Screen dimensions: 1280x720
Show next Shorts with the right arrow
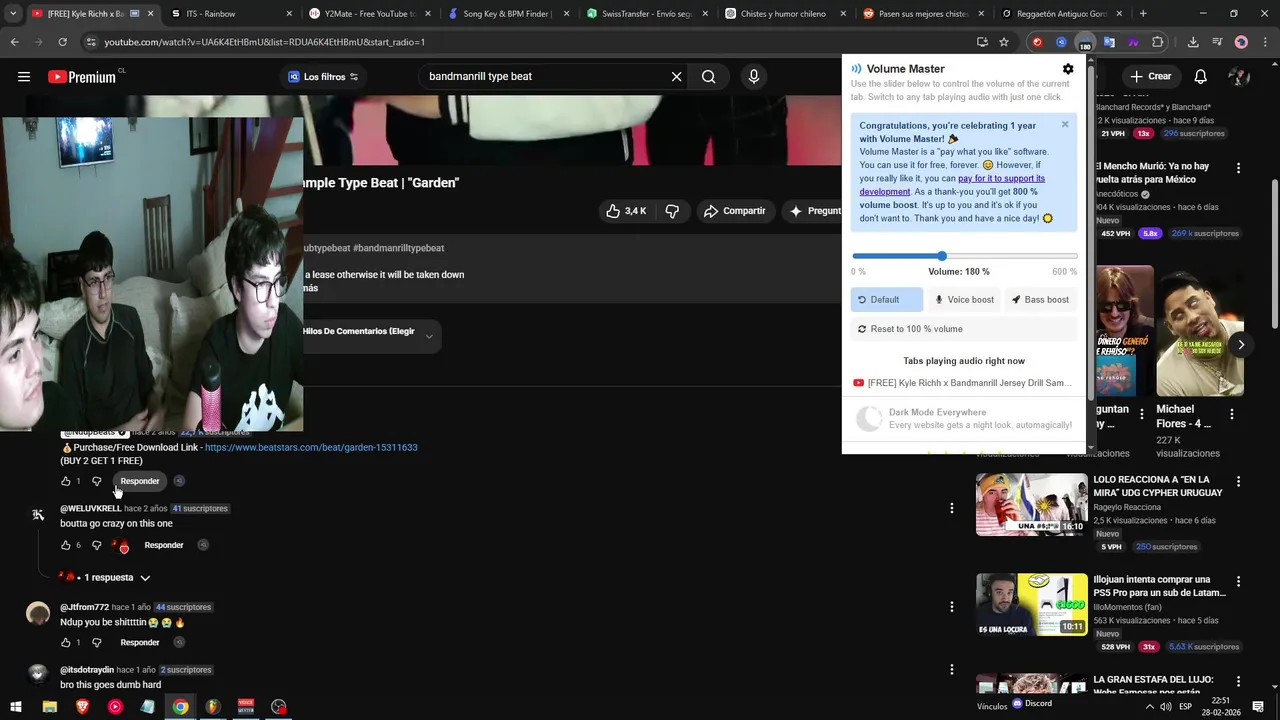(1241, 345)
